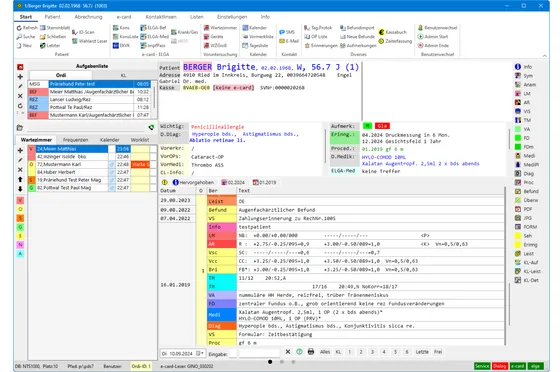Toggle the yellow warning filter icon
Image resolution: width=560 pixels, height=372 pixels.
click(165, 182)
